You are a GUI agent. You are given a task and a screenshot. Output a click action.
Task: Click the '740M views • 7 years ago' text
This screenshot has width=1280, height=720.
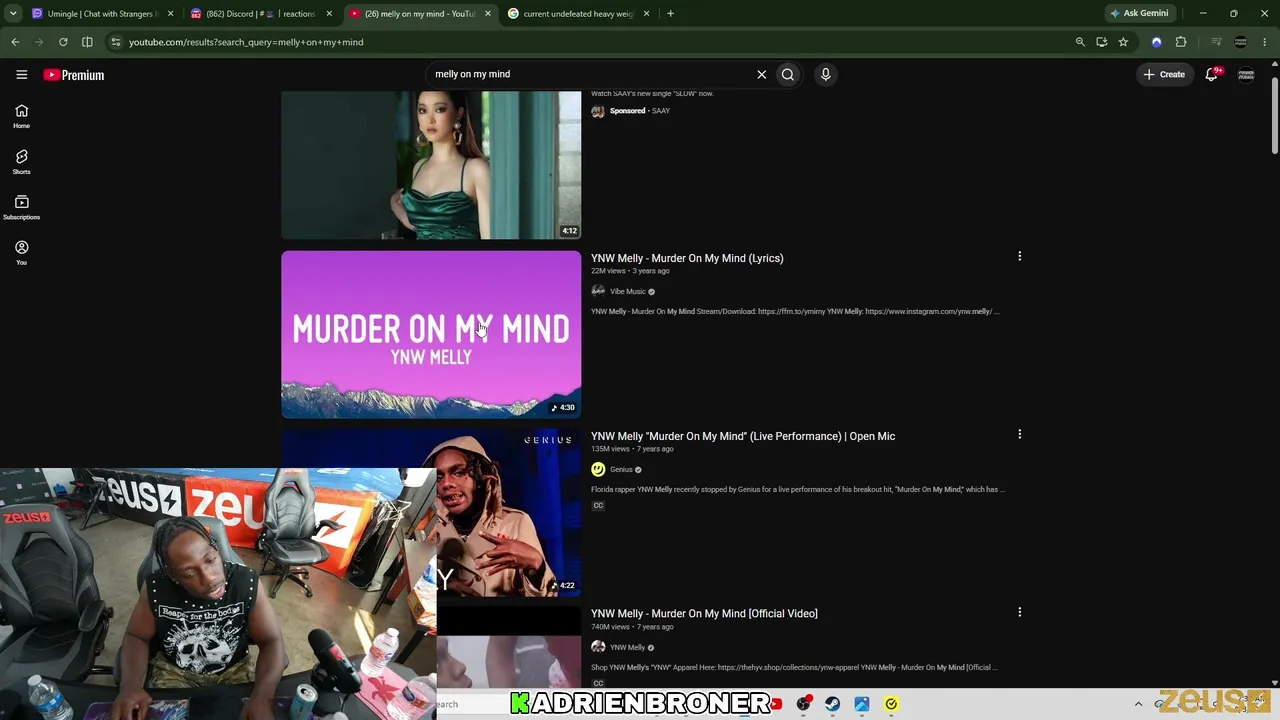(x=632, y=627)
